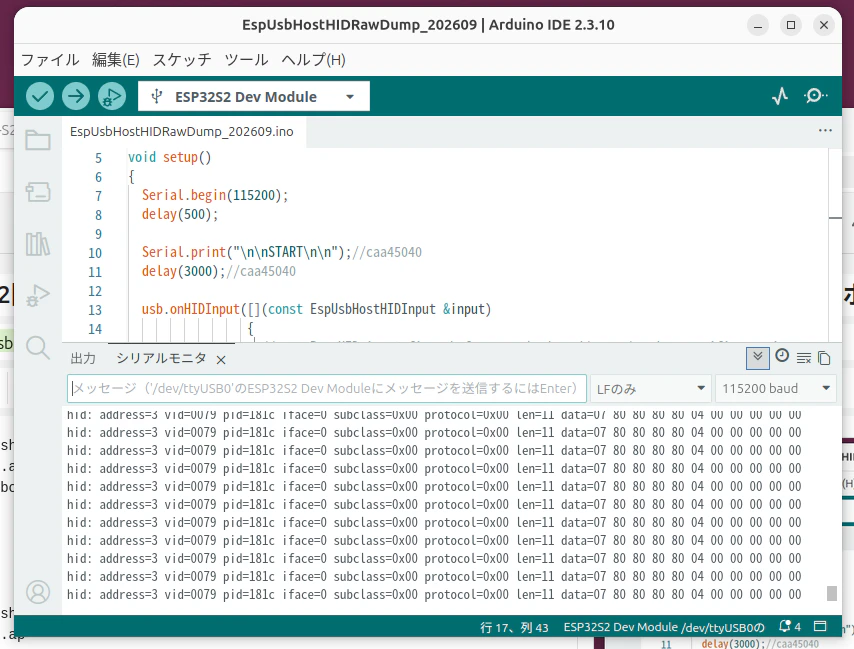Clear serial monitor output icon
This screenshot has height=649, width=854.
[x=804, y=358]
